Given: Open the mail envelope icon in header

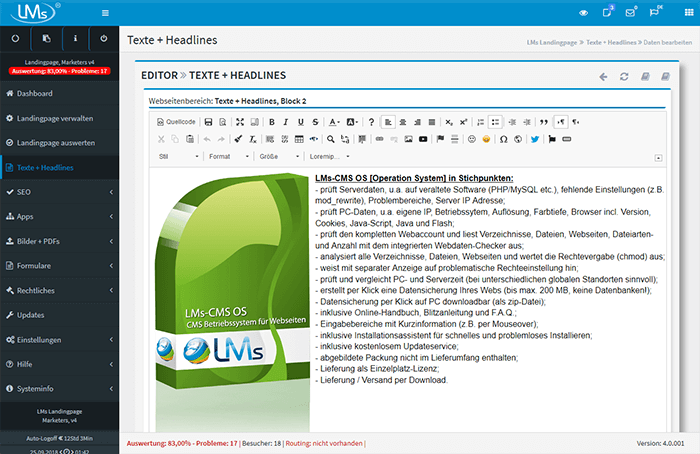Looking at the screenshot, I should tap(630, 12).
